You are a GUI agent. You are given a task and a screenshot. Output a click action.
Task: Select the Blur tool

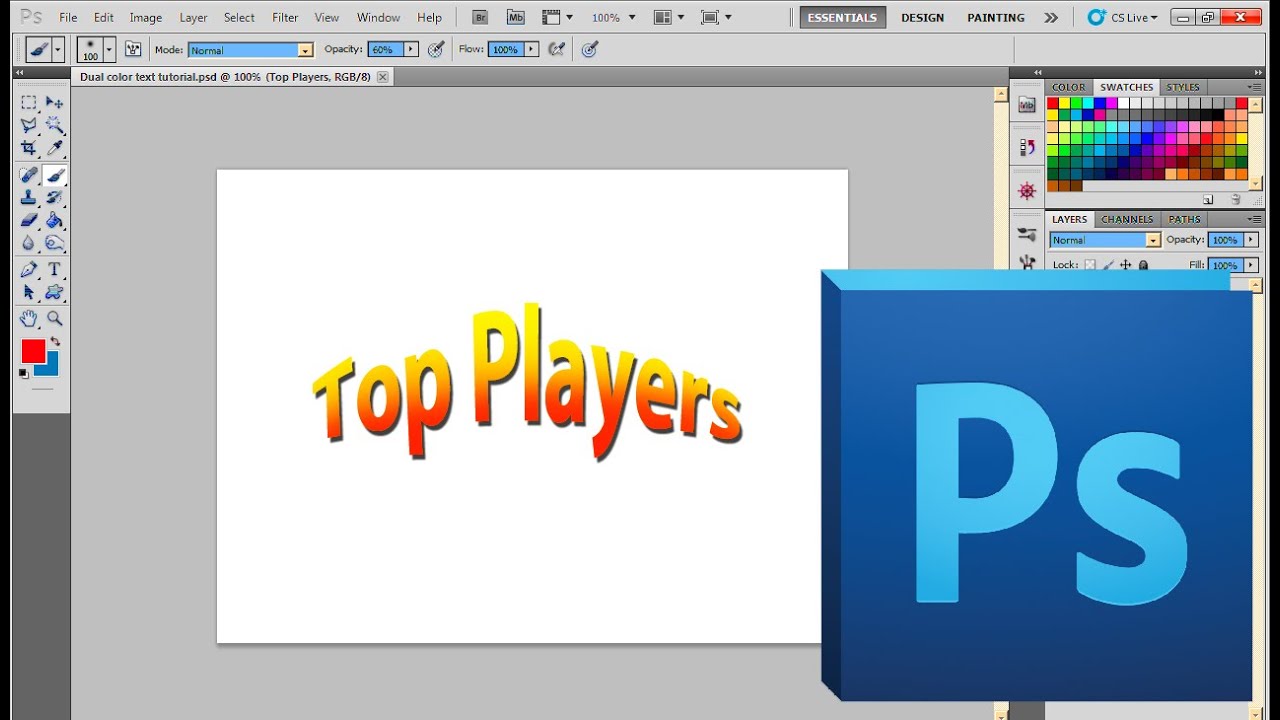29,243
